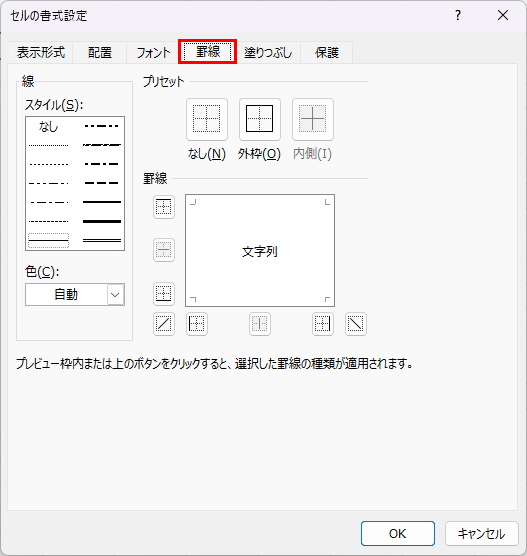
Task: Click the 文字列 border preview box
Action: tap(260, 250)
